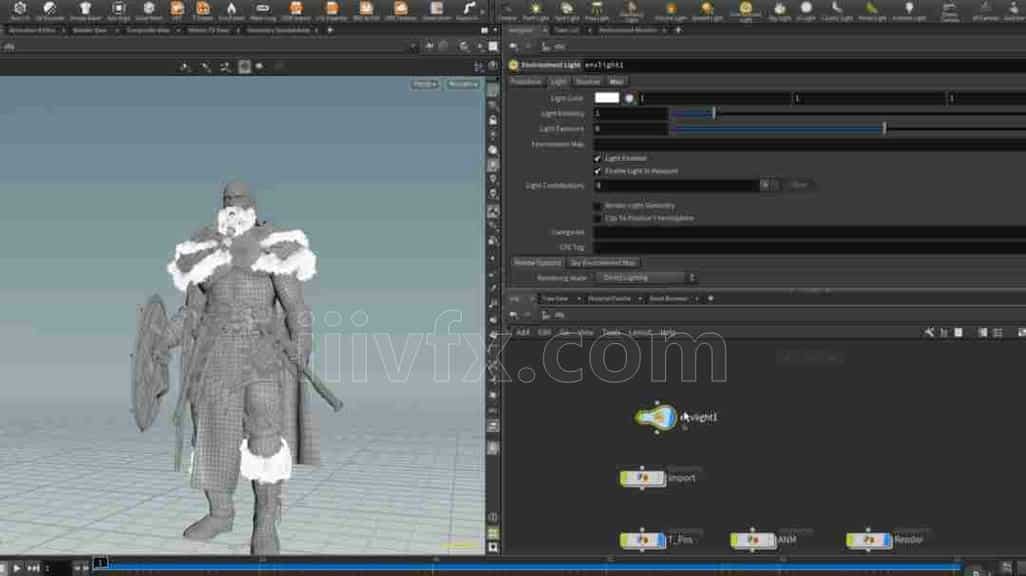The width and height of the screenshot is (1026, 576).
Task: Select the Spot Light shelf tool
Action: [567, 10]
